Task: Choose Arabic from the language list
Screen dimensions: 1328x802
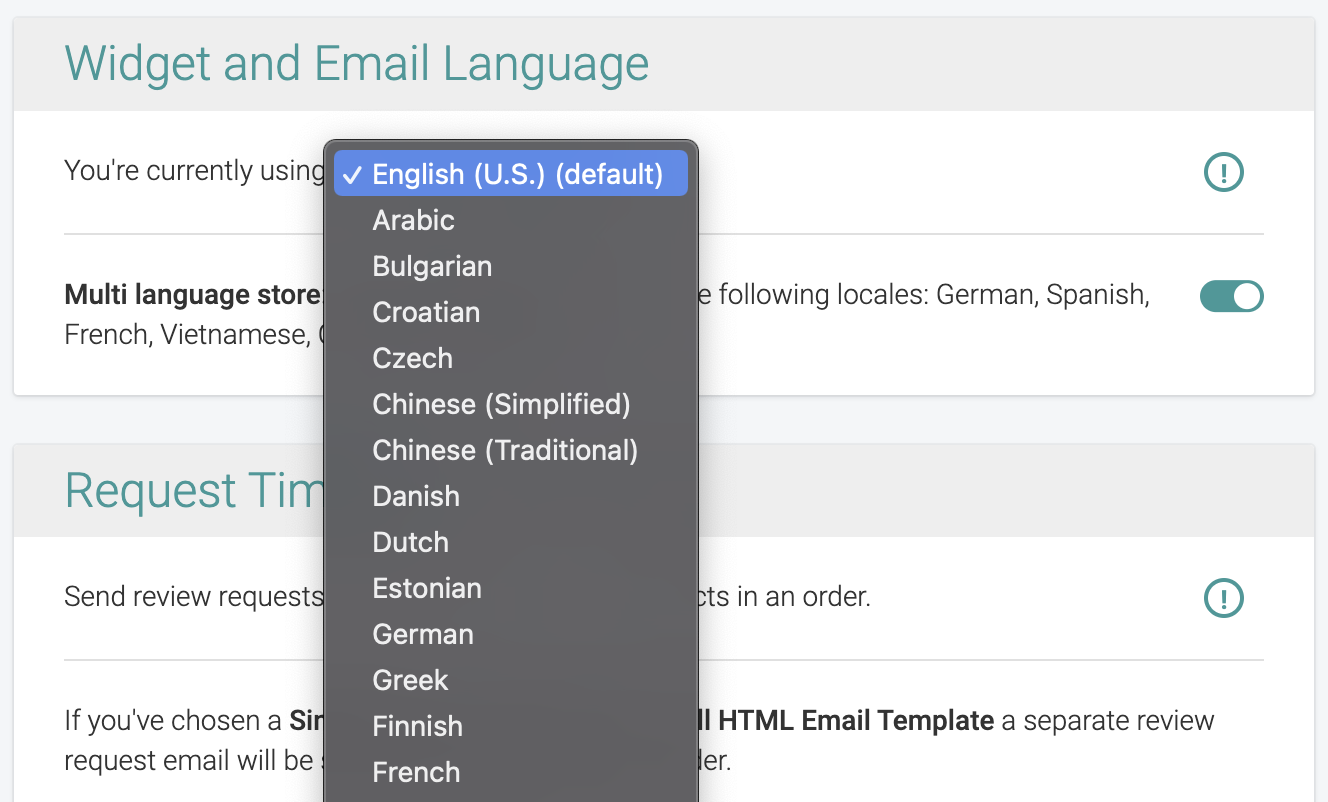Action: pyautogui.click(x=413, y=220)
